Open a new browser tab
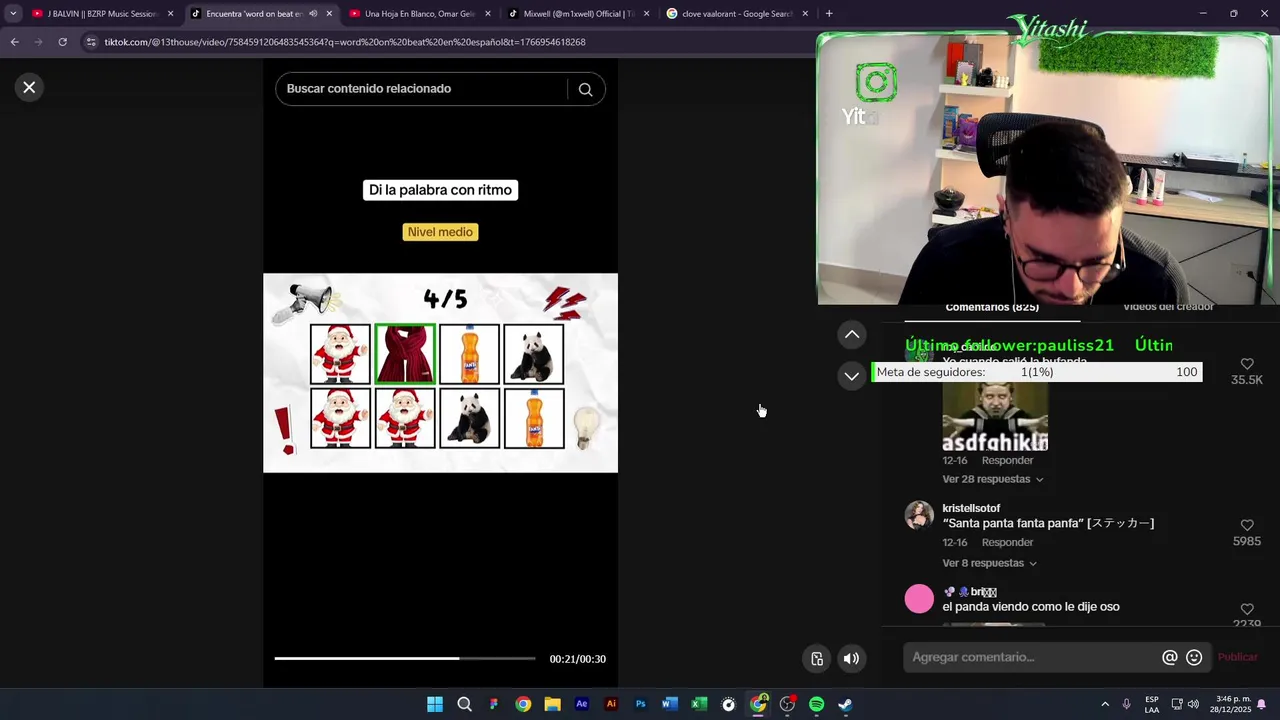1280x720 pixels. pos(829,14)
